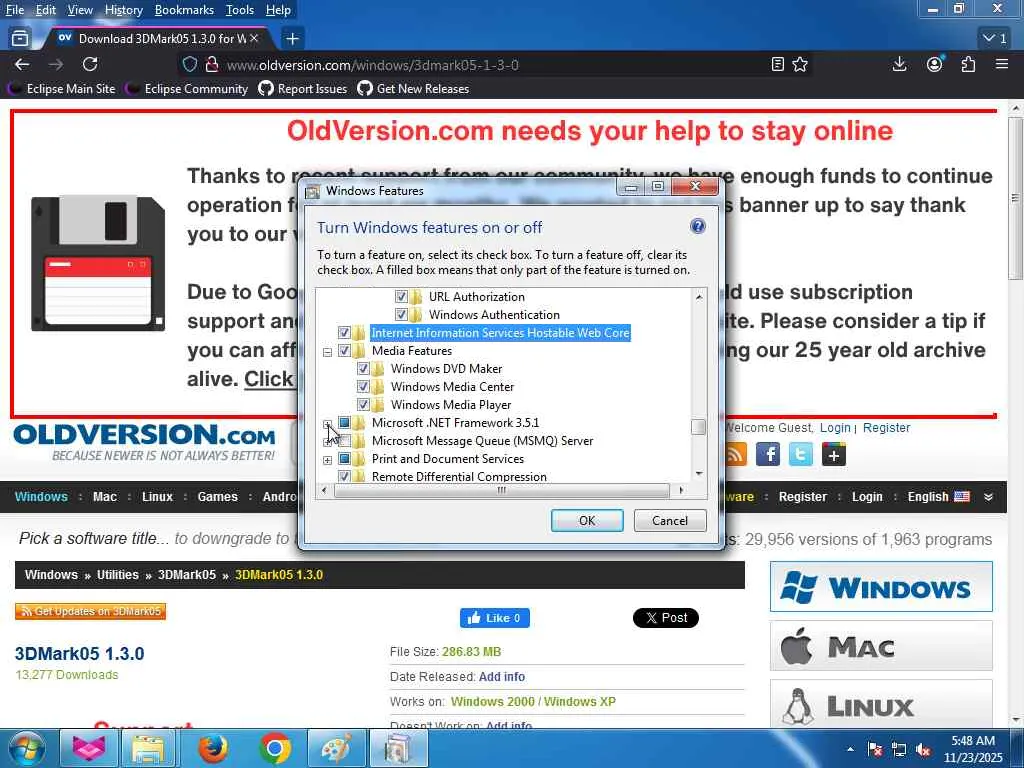
Task: Open the Firefox hamburger menu
Action: pos(1002,64)
